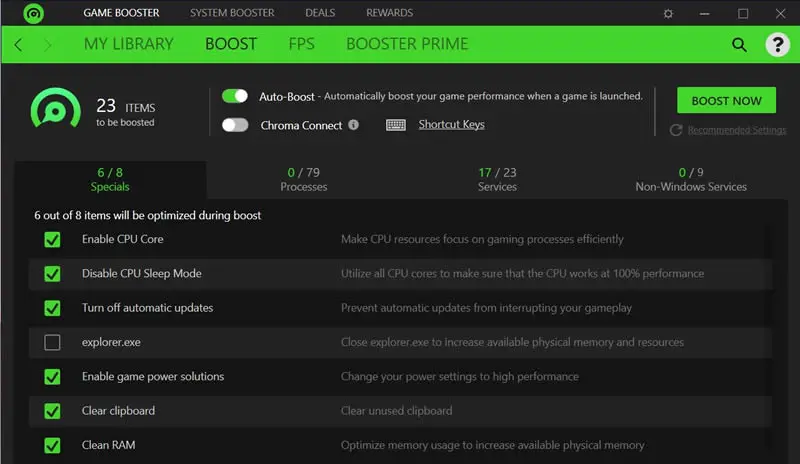The height and width of the screenshot is (464, 800).
Task: Click the Clear clipboard label
Action: tap(118, 411)
